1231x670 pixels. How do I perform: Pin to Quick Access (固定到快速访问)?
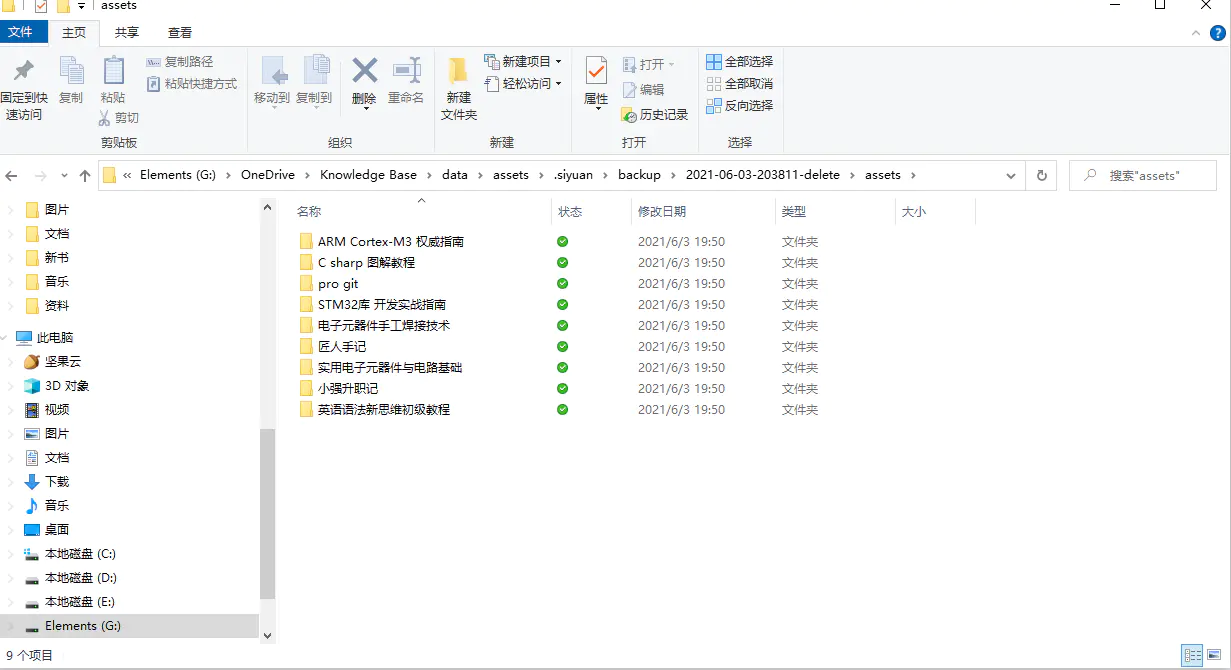(24, 90)
